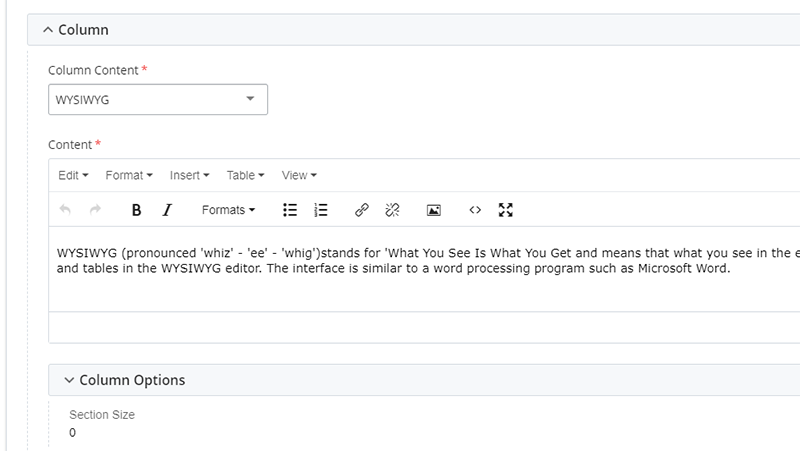This screenshot has width=800, height=451.
Task: Open the Formats dropdown
Action: (x=228, y=210)
